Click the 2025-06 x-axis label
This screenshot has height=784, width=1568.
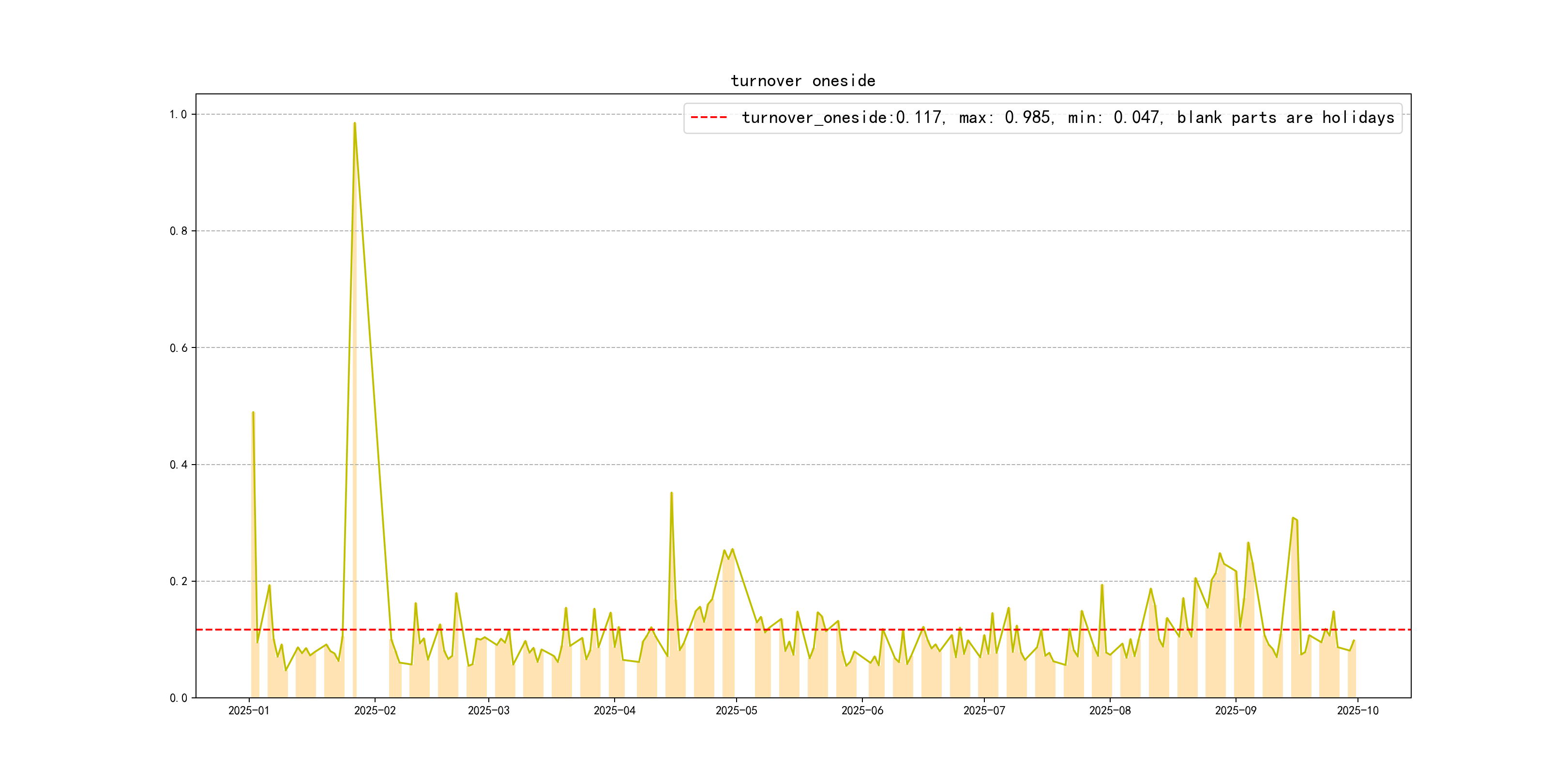pos(862,710)
